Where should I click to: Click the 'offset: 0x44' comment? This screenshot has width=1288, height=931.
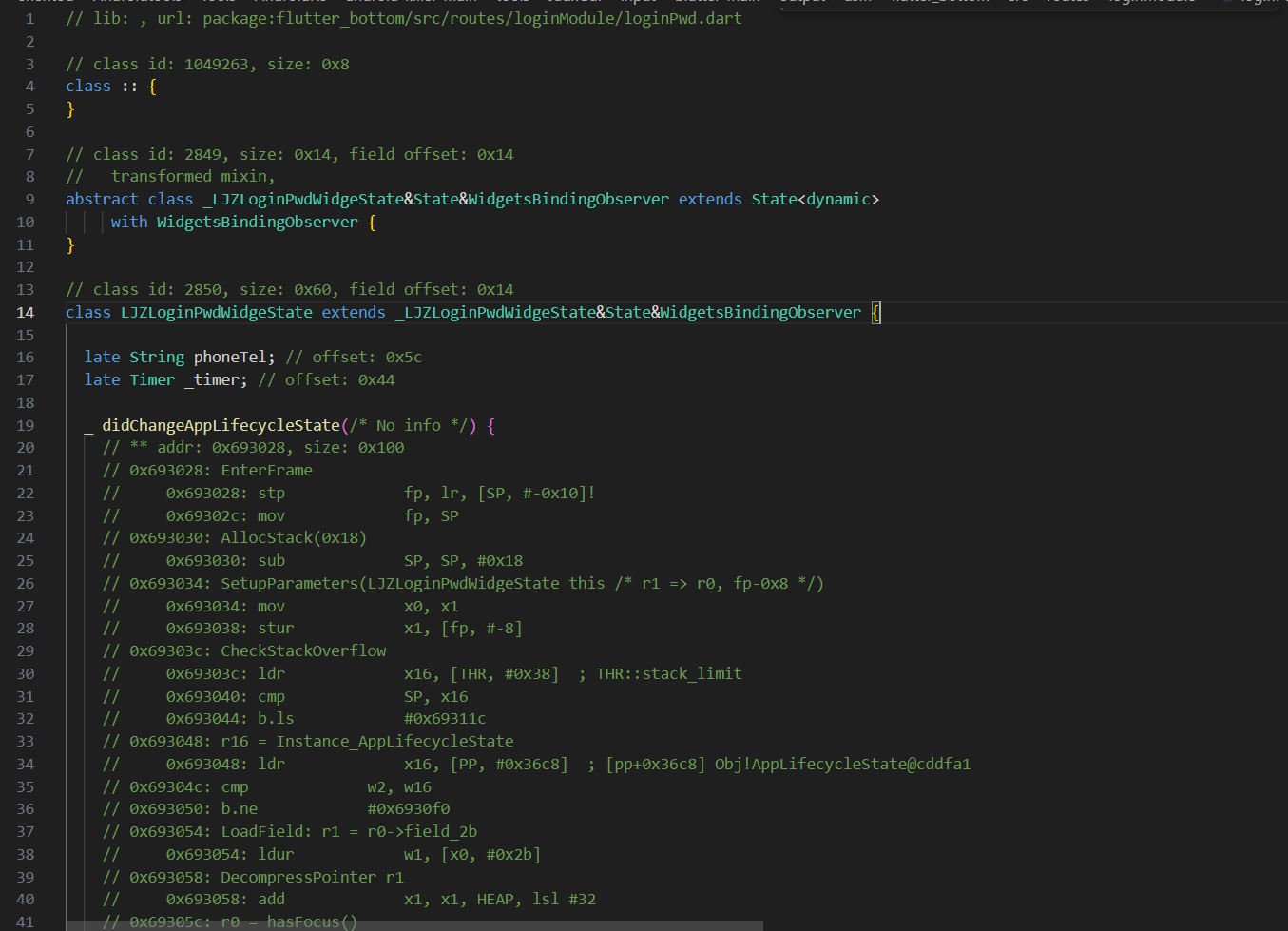pyautogui.click(x=339, y=379)
